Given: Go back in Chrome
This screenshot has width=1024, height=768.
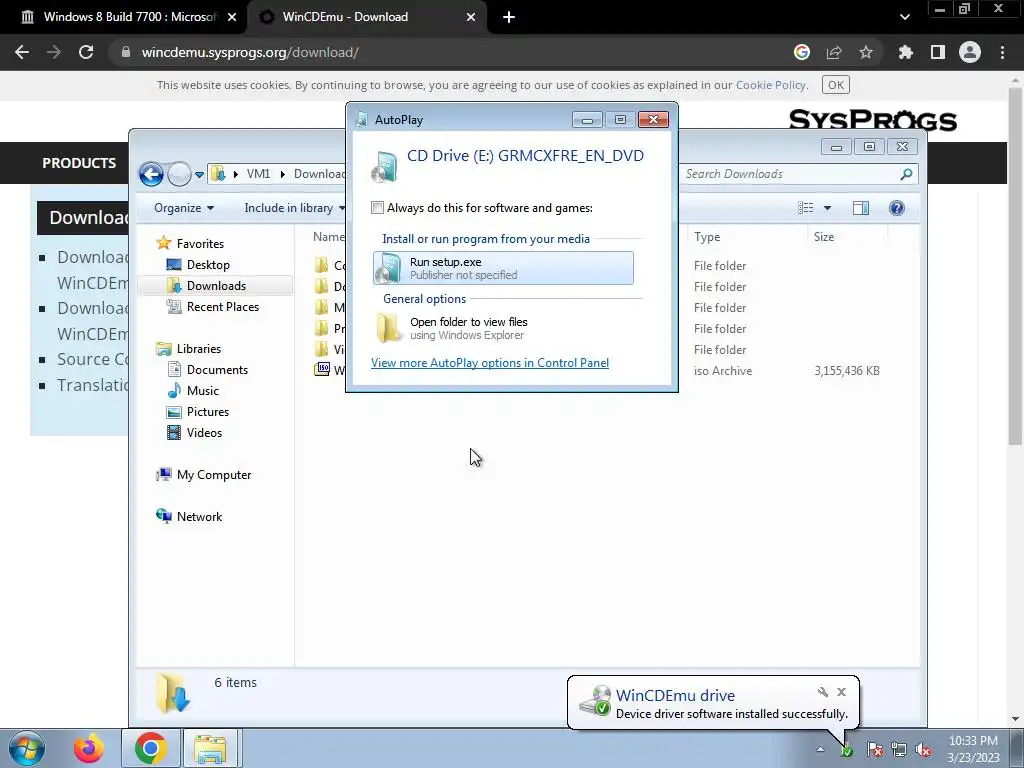Looking at the screenshot, I should coord(22,52).
